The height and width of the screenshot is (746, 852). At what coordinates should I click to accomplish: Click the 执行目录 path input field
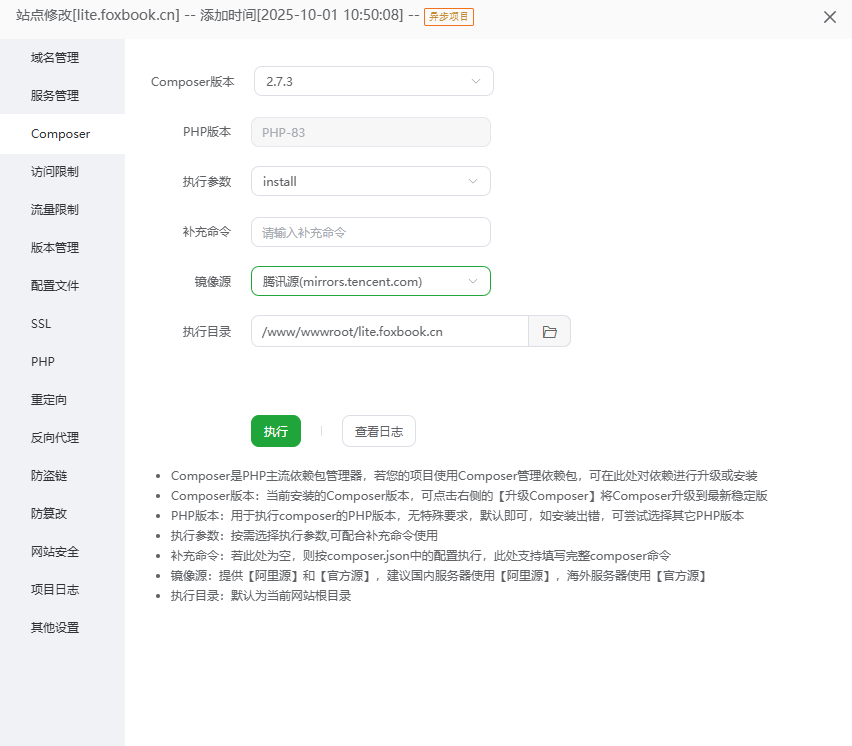tap(389, 332)
